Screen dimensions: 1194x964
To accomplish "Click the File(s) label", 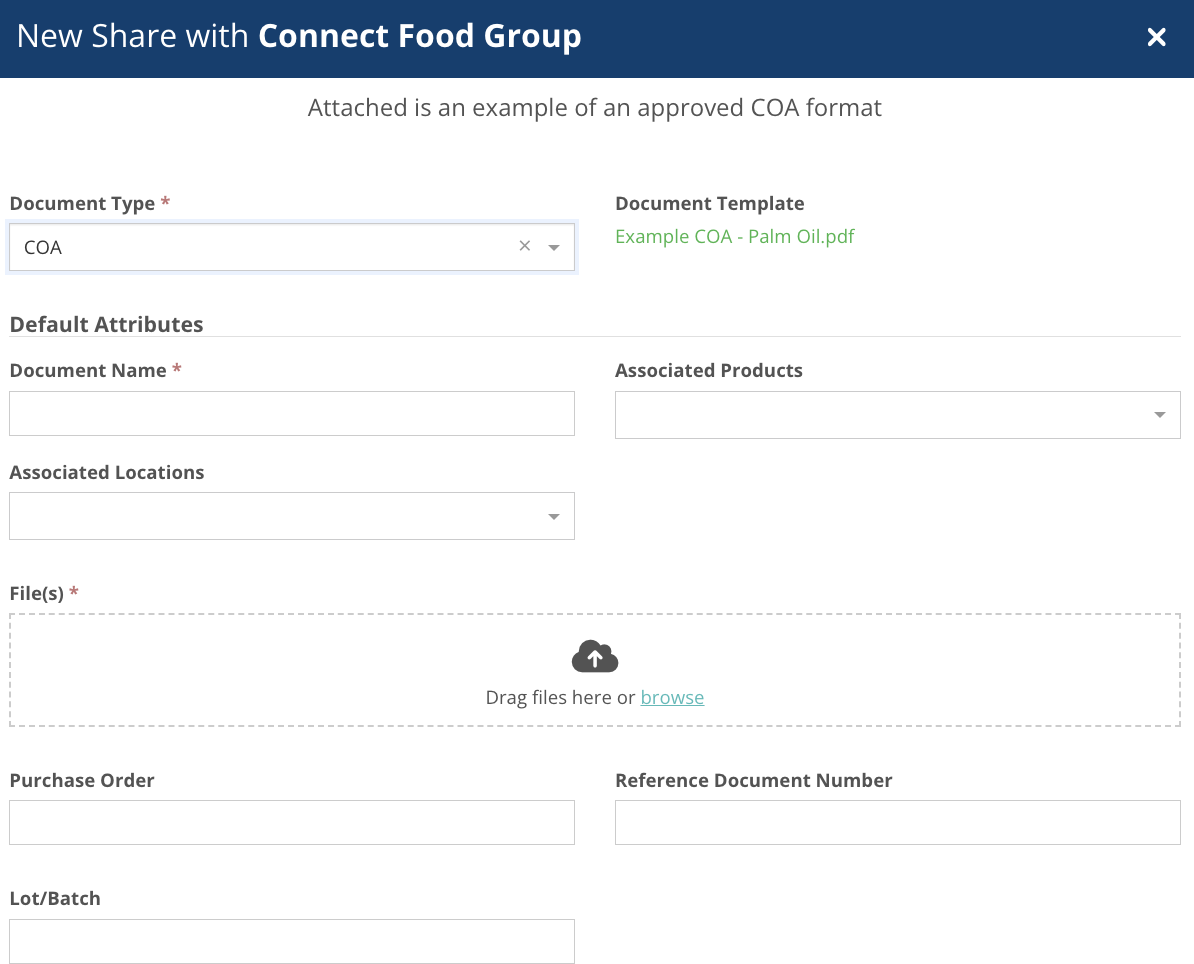I will [37, 594].
